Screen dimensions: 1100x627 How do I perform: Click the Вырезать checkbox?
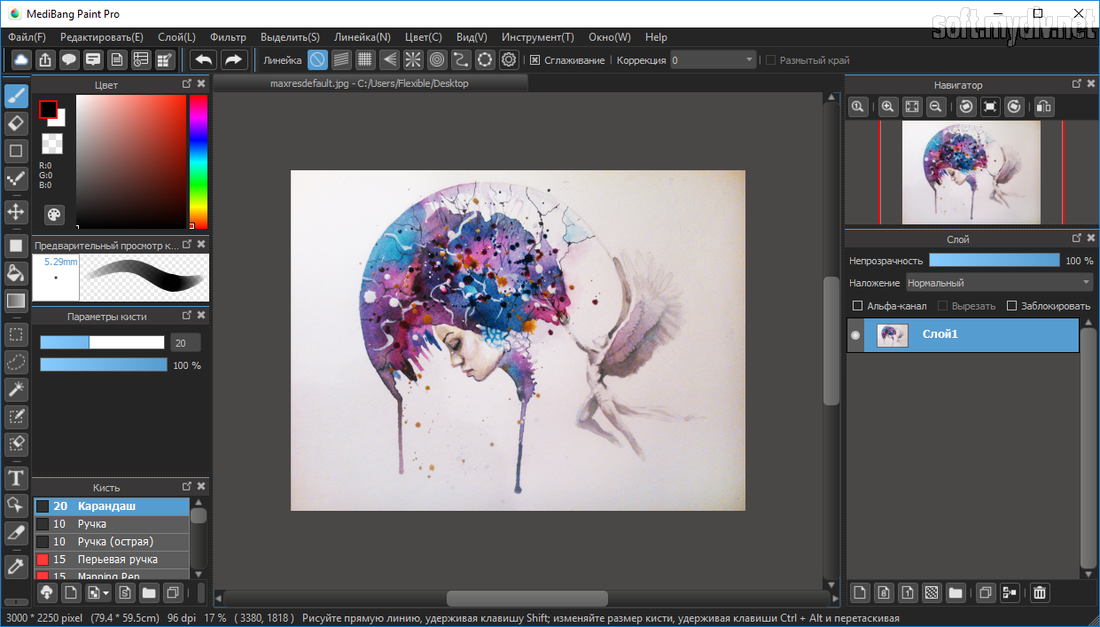(x=943, y=306)
